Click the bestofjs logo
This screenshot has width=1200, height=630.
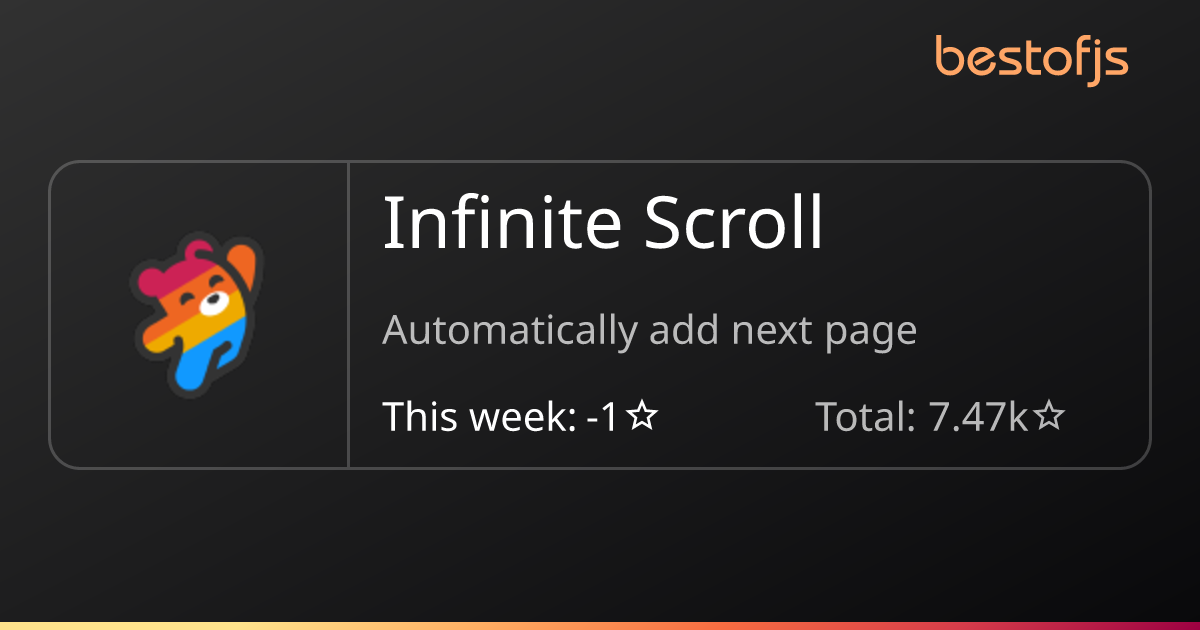point(1032,60)
